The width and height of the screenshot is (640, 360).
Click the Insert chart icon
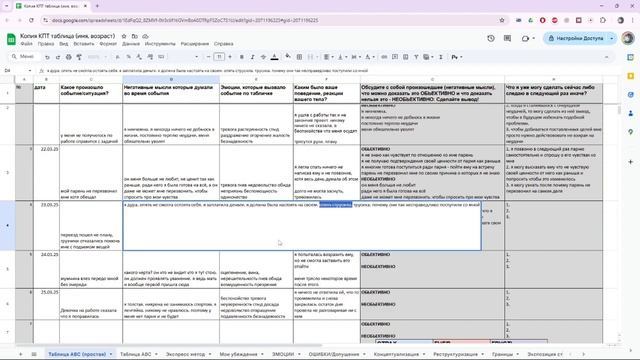coord(405,57)
